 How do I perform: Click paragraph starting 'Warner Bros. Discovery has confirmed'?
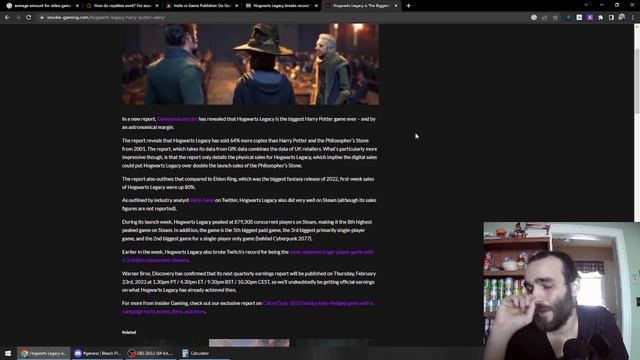[x=249, y=282]
